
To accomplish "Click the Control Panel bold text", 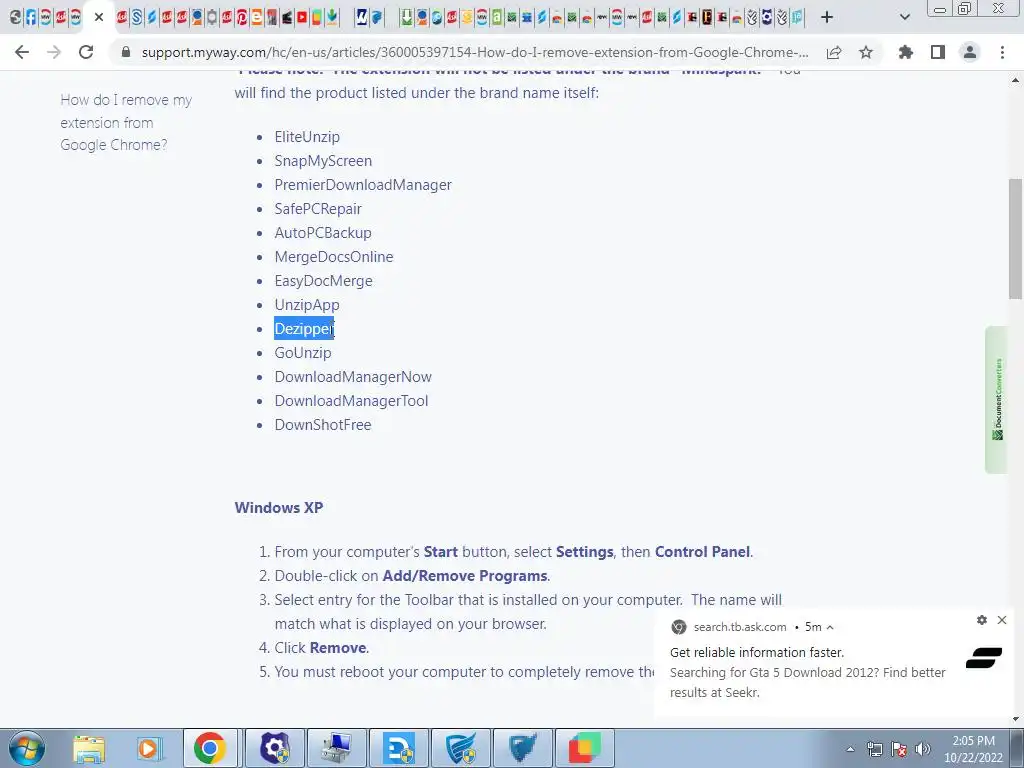I will [x=702, y=552].
